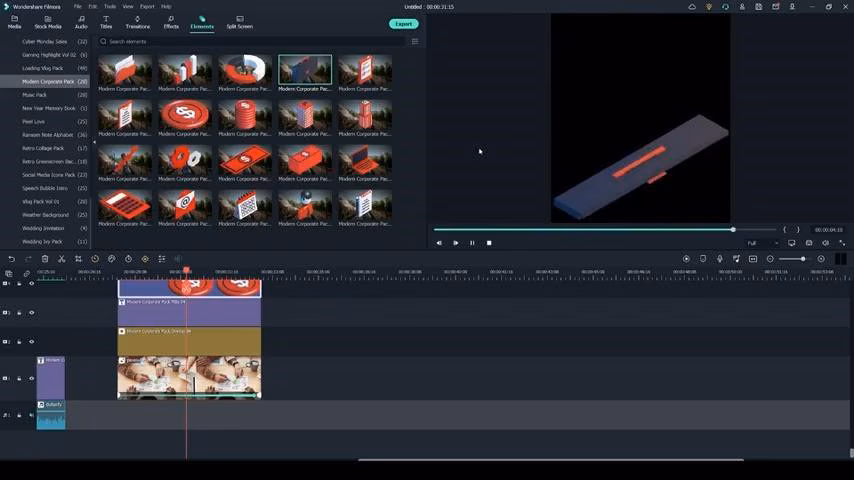The width and height of the screenshot is (854, 480).
Task: Click the subtitle caption box icon
Action: (x=753, y=259)
